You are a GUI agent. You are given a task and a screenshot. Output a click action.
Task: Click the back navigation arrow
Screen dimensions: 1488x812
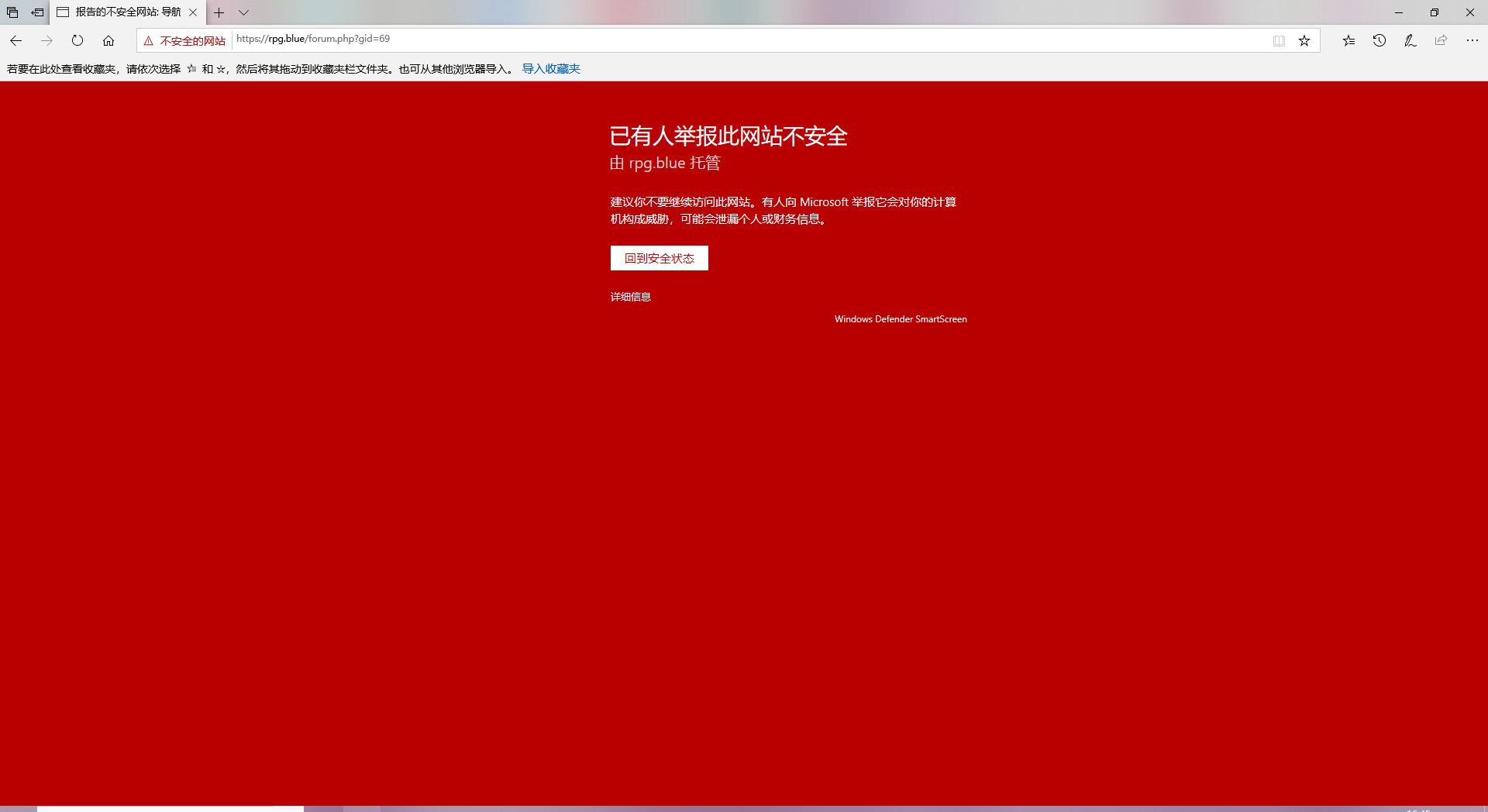(15, 40)
